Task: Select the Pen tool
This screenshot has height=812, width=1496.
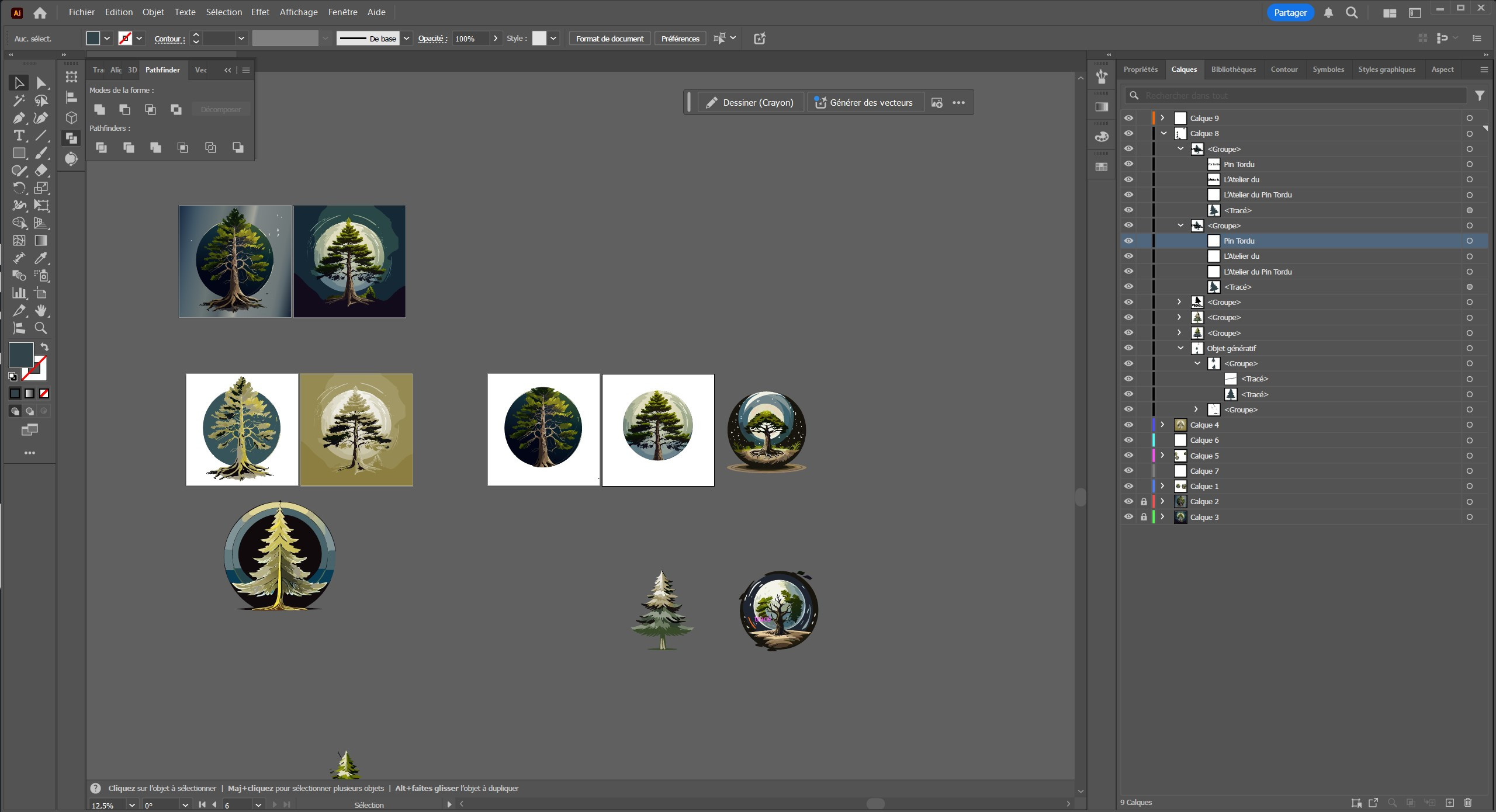Action: coord(19,118)
